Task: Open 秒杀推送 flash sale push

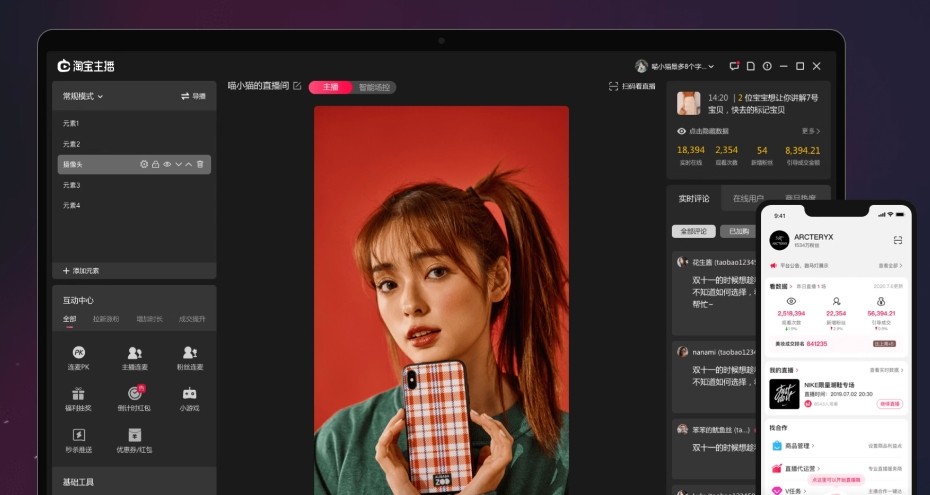Action: coord(78,440)
